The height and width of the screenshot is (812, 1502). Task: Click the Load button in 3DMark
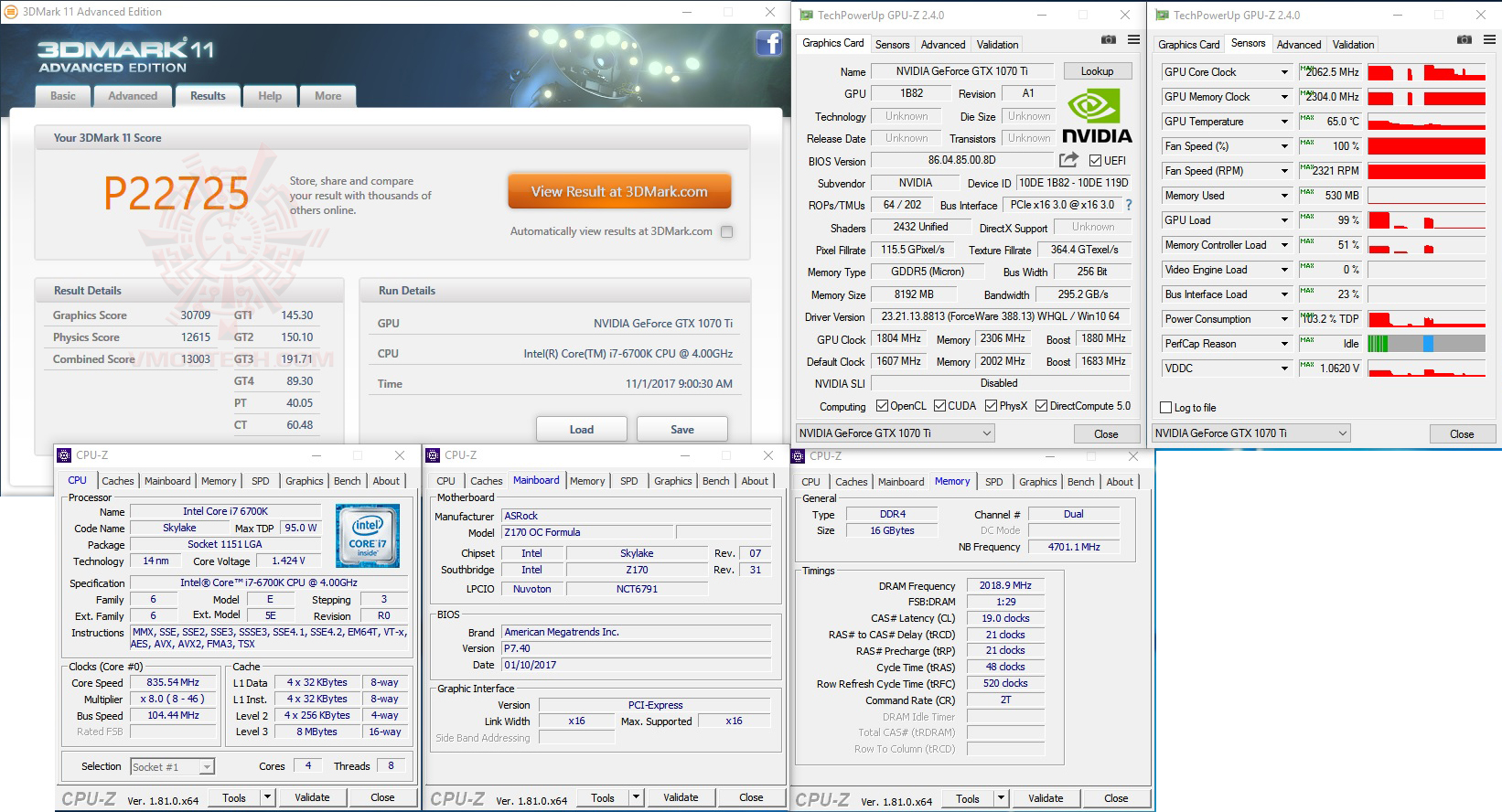point(582,430)
